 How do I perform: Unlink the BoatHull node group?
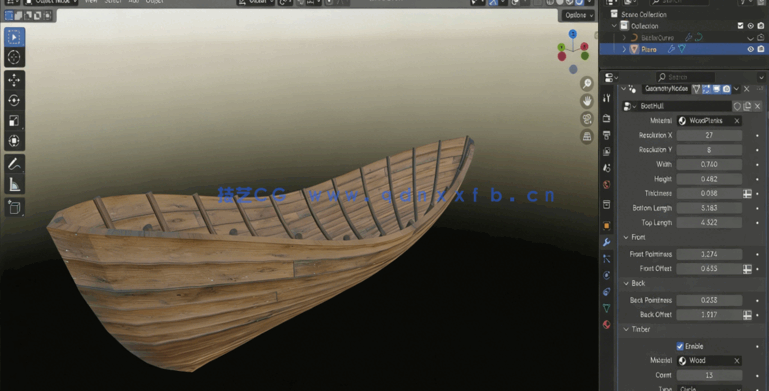758,106
